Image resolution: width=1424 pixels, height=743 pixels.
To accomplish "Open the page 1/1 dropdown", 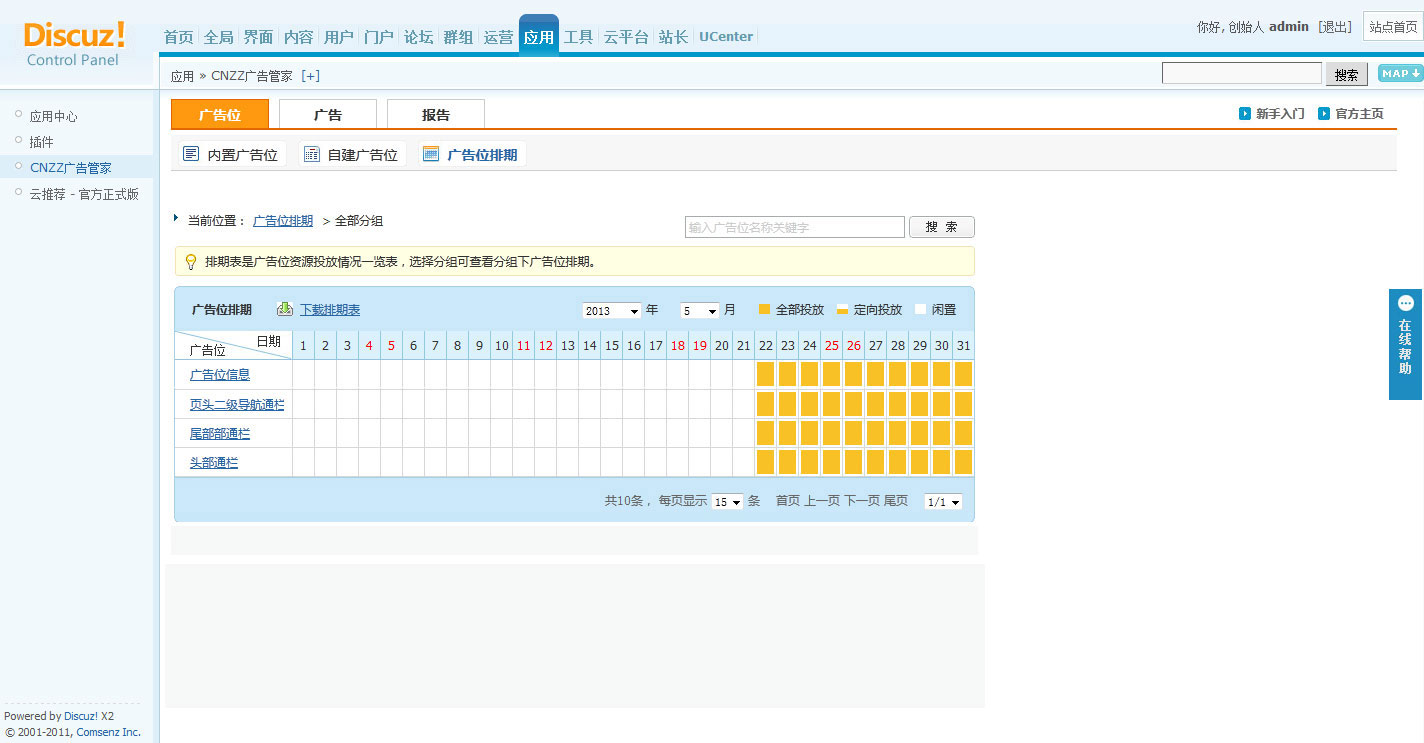I will 944,502.
